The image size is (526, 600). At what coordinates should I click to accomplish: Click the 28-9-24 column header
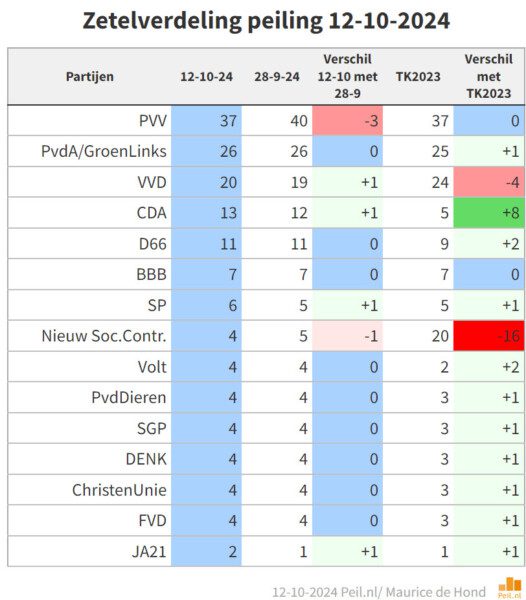click(277, 77)
